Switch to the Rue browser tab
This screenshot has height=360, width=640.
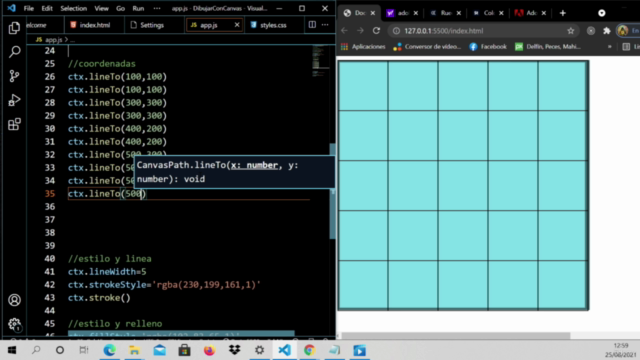tap(445, 13)
